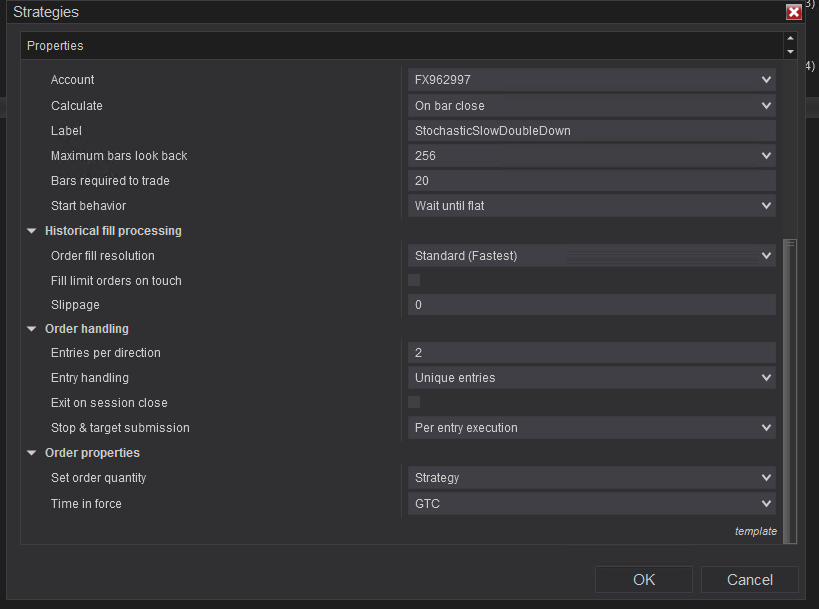Collapse the Order properties section
The height and width of the screenshot is (609, 819).
tap(32, 453)
